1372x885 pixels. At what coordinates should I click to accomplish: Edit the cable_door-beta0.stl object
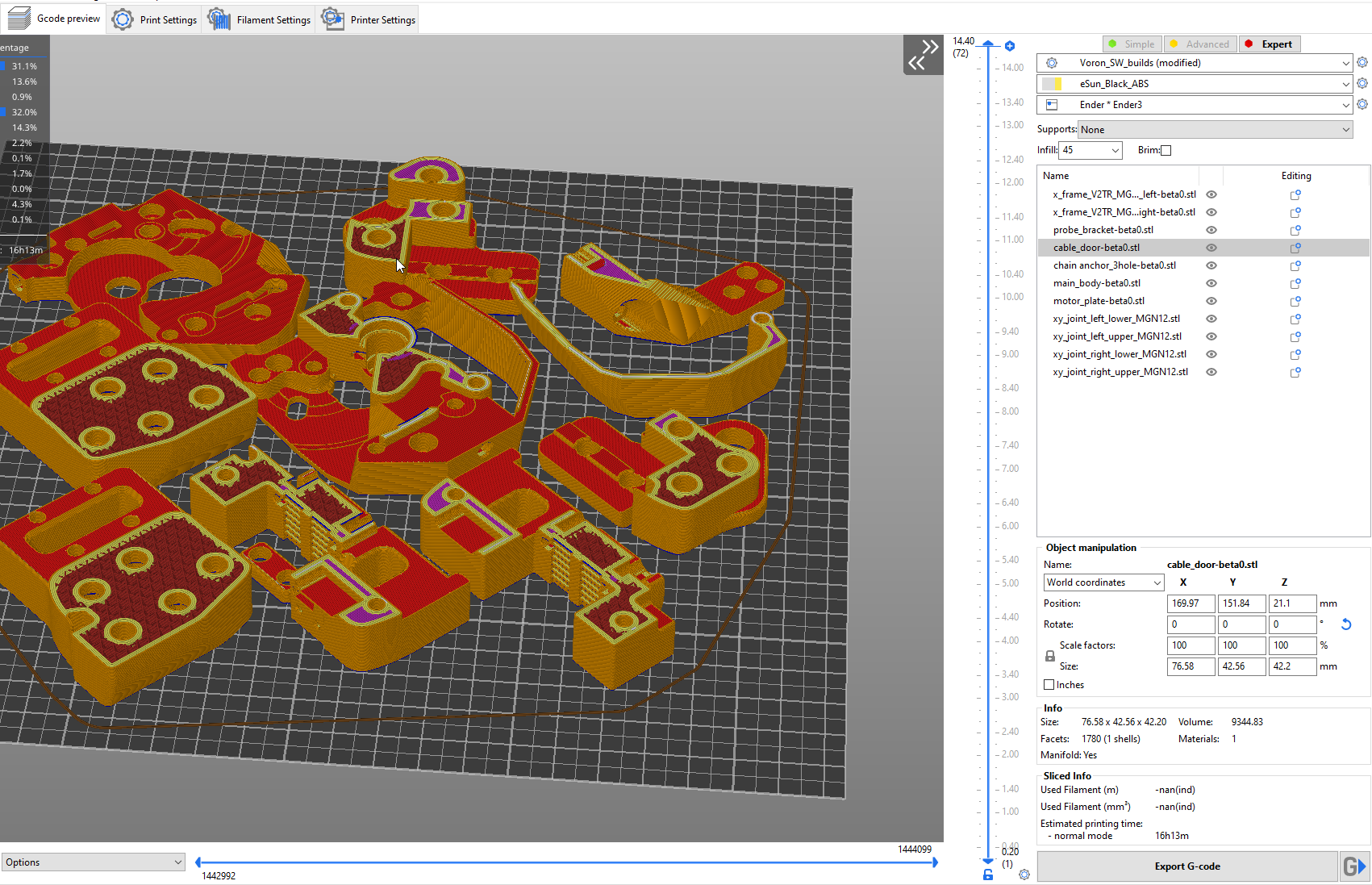(1295, 248)
